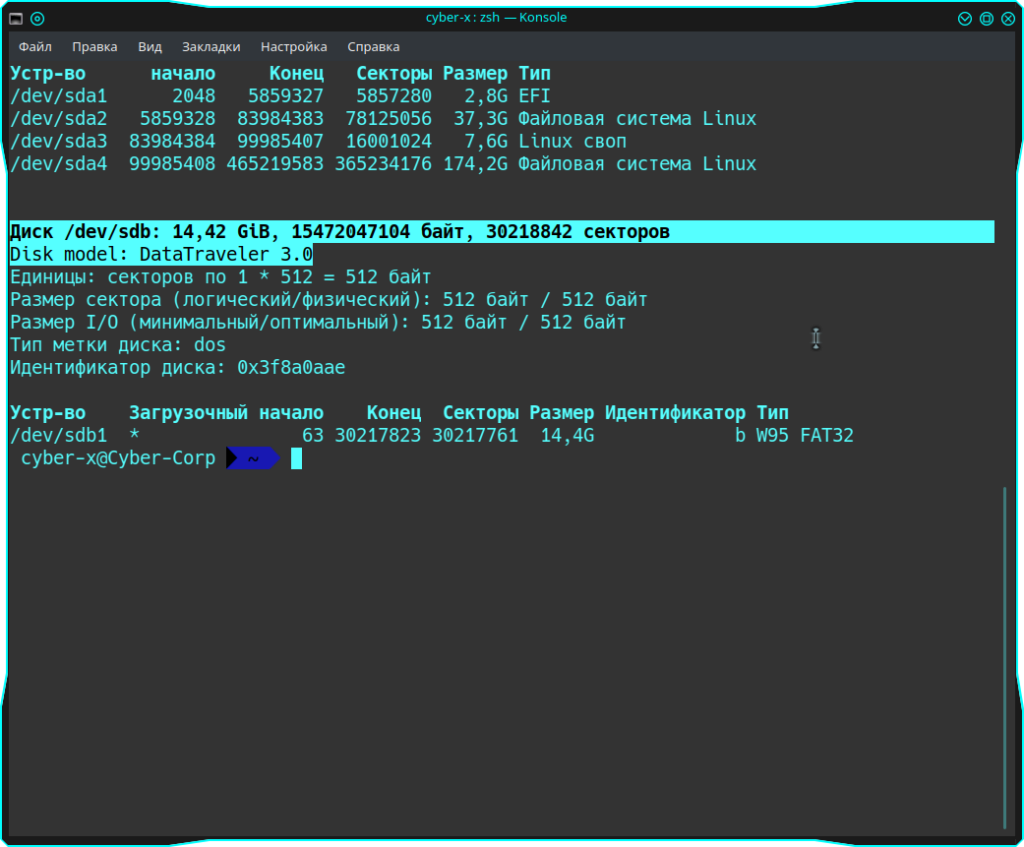This screenshot has width=1024, height=847.
Task: Close the Konsole window
Action: 1007,18
